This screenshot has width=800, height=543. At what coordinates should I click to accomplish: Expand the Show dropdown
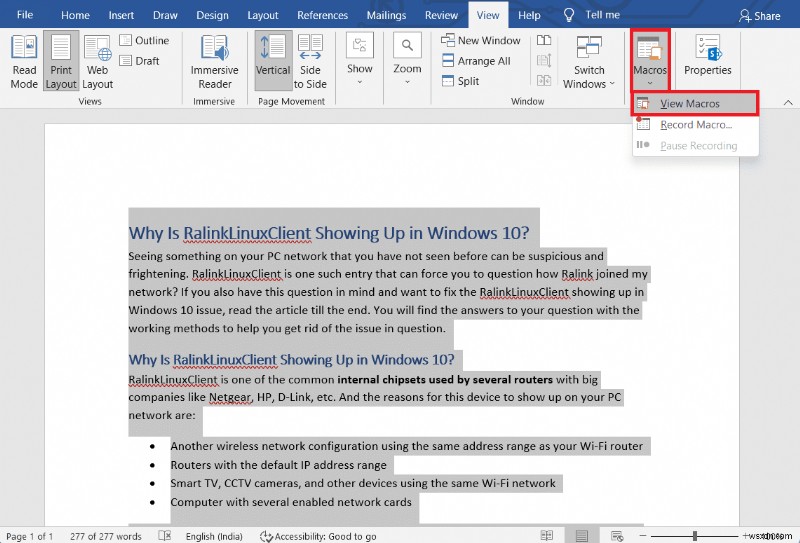(x=360, y=60)
